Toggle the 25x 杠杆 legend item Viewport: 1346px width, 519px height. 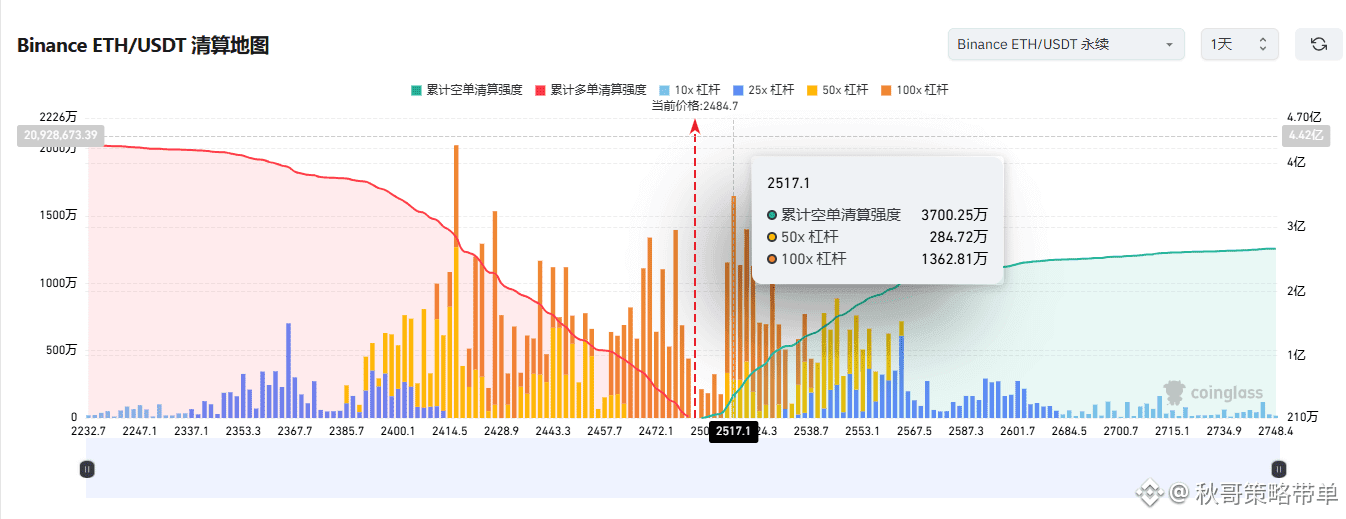point(763,90)
